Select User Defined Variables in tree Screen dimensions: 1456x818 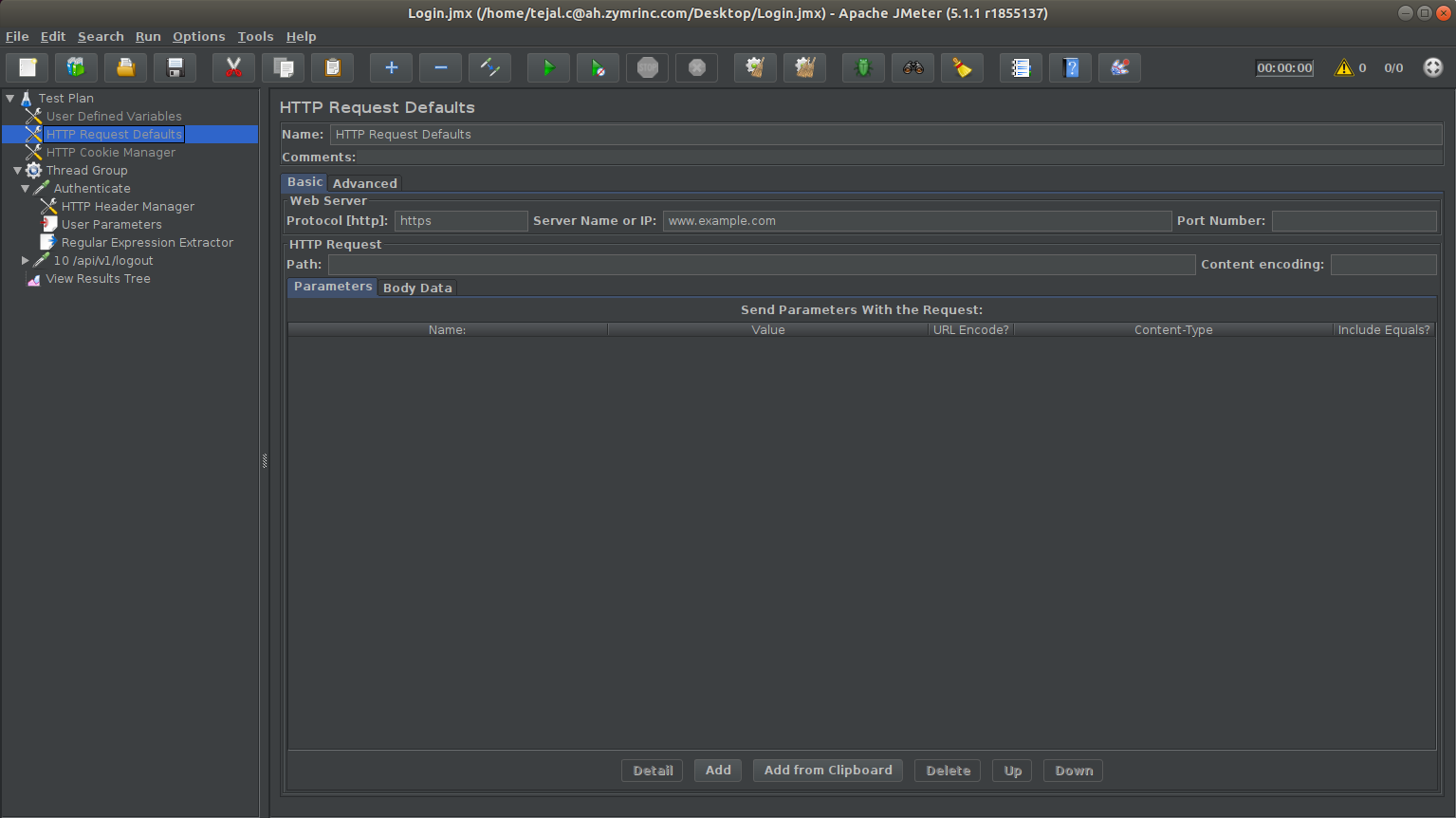[x=114, y=116]
